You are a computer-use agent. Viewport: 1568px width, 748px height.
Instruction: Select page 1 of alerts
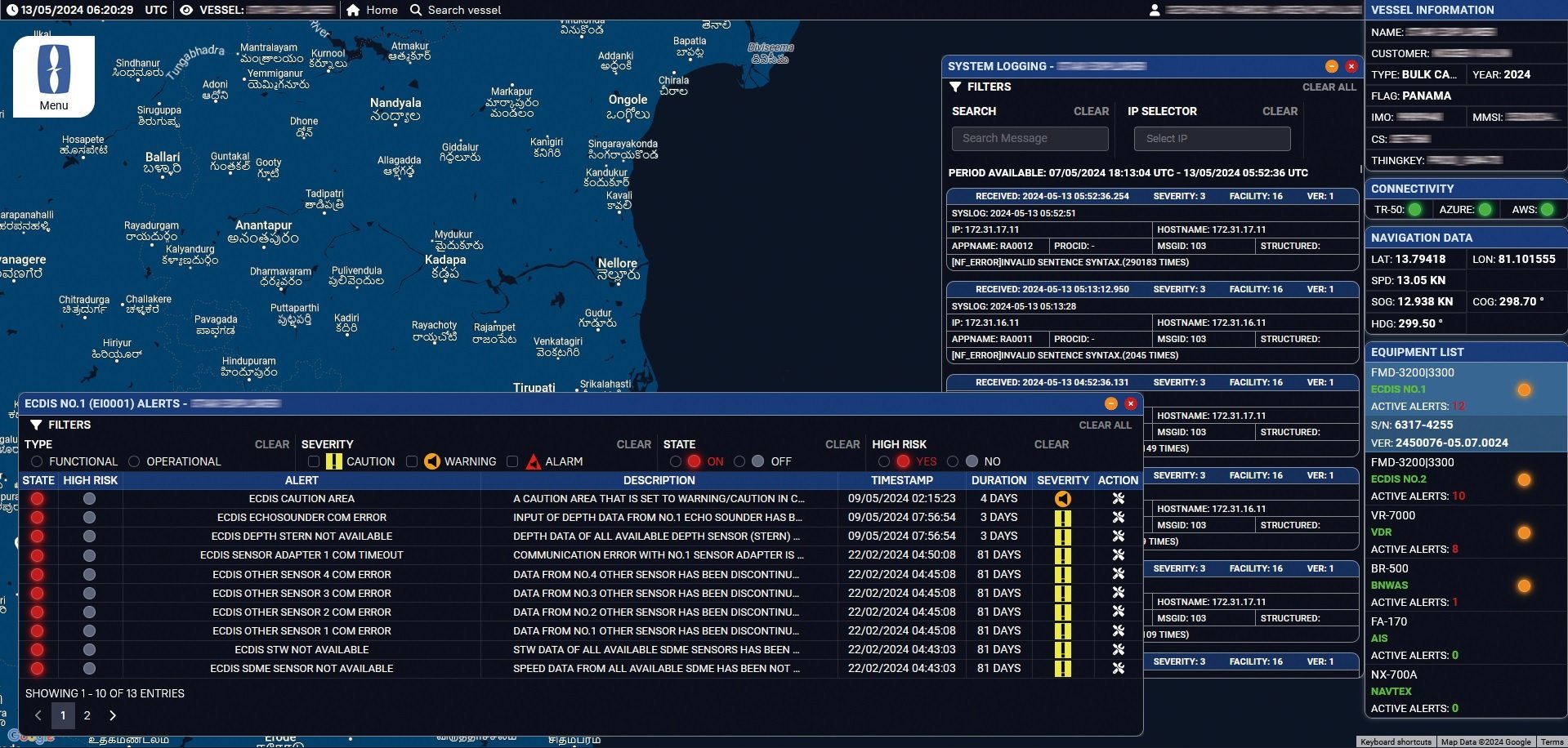63,715
